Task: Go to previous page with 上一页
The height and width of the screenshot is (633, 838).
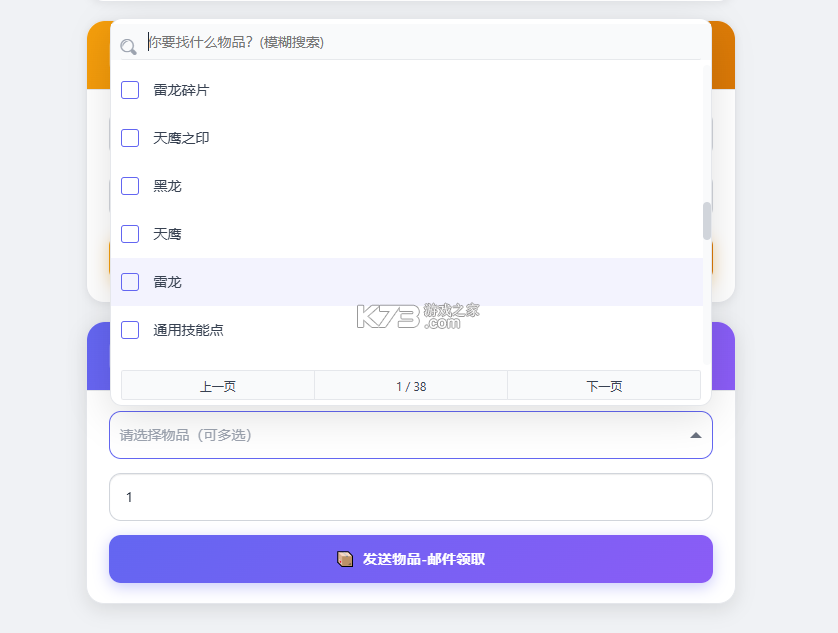Action: (218, 385)
